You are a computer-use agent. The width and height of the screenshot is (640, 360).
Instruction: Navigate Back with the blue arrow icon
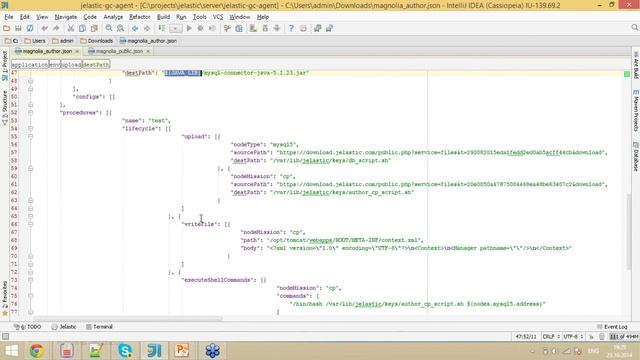click(x=135, y=28)
